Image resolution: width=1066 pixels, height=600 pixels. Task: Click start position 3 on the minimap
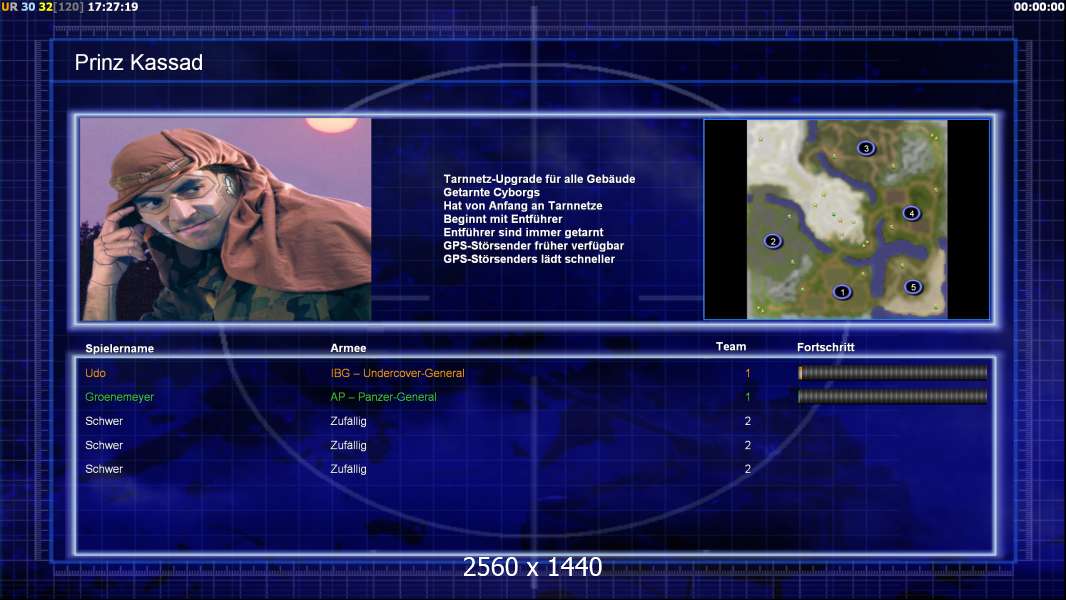pos(865,148)
